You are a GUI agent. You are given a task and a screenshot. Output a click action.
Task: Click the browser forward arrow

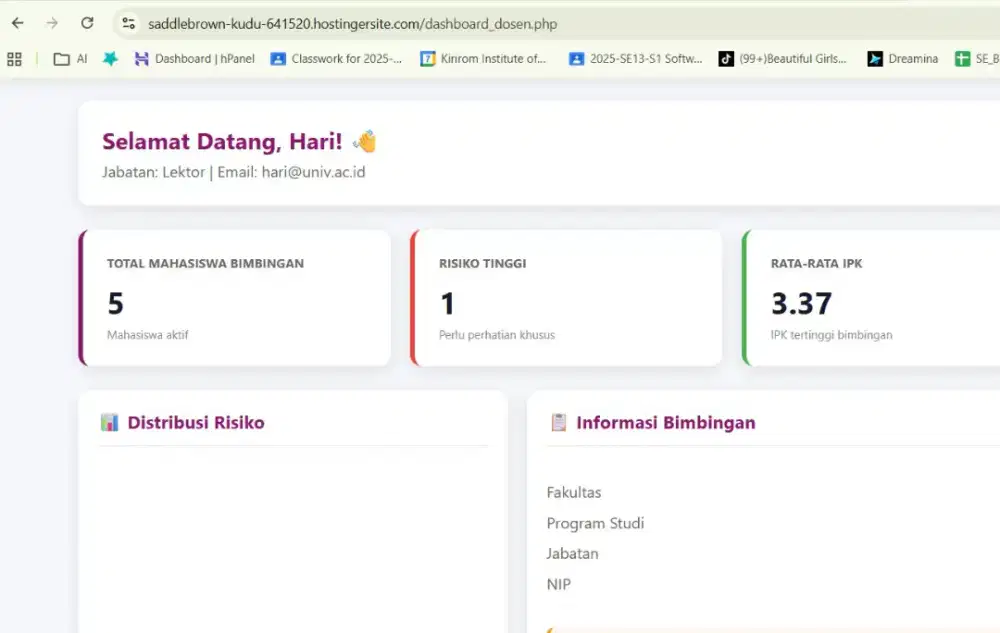(x=52, y=24)
